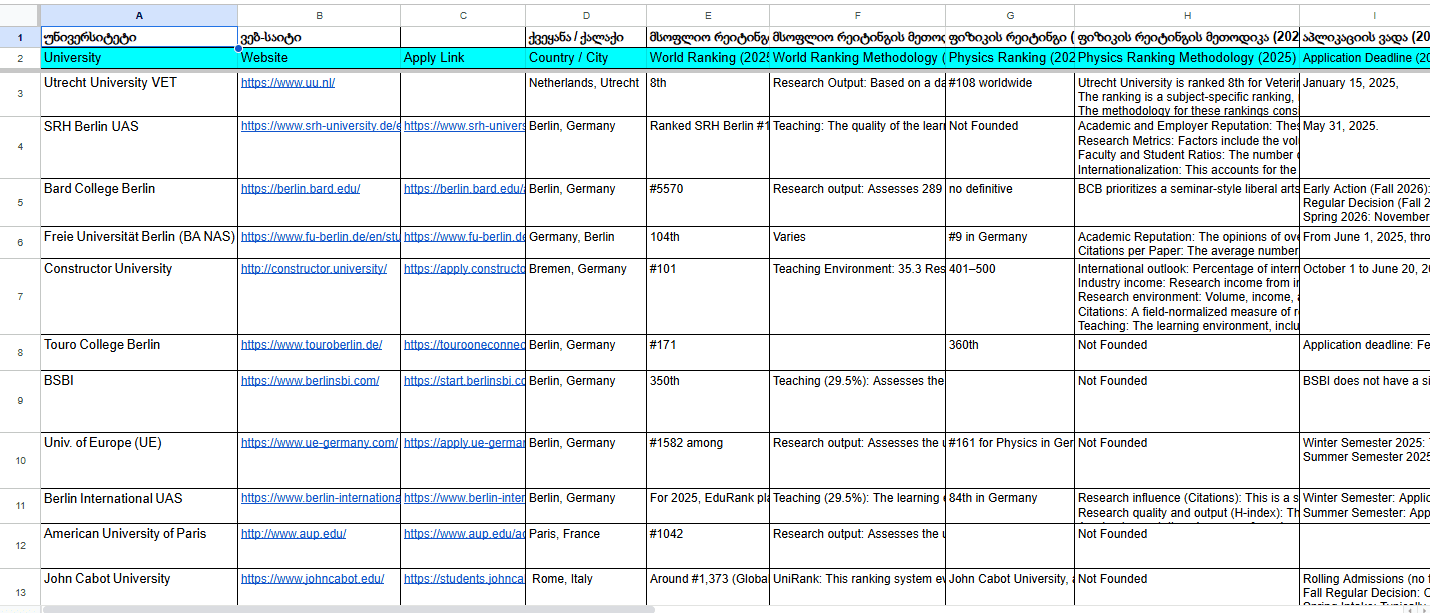
Task: Open SRH Berlin website link in column B
Action: [x=320, y=127]
